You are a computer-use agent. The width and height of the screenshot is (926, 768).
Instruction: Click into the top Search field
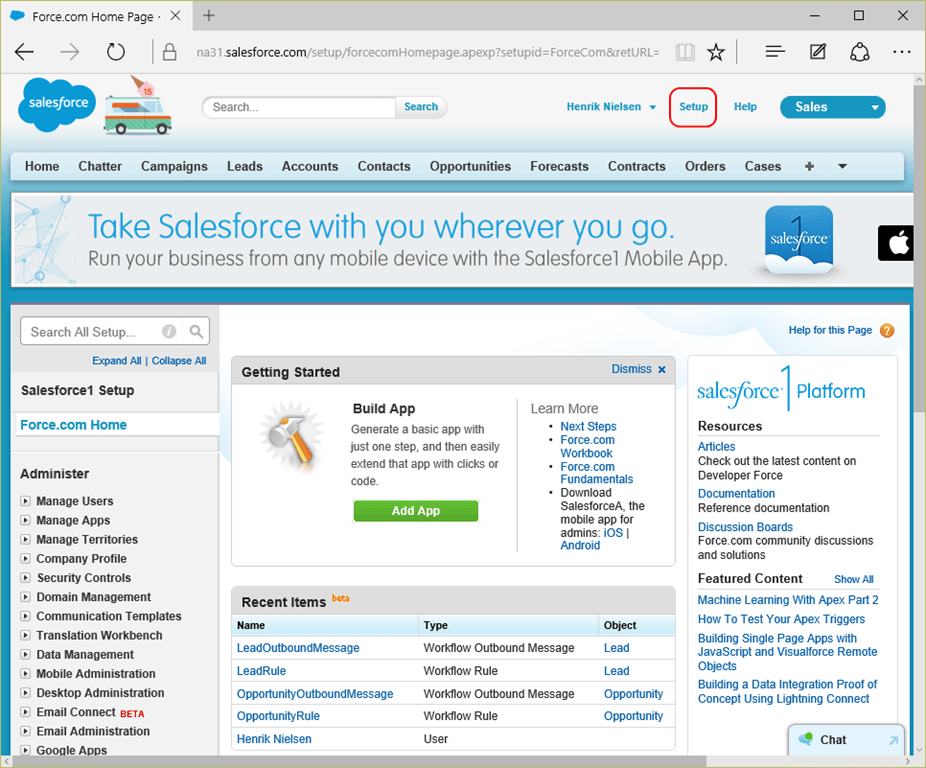pos(299,107)
